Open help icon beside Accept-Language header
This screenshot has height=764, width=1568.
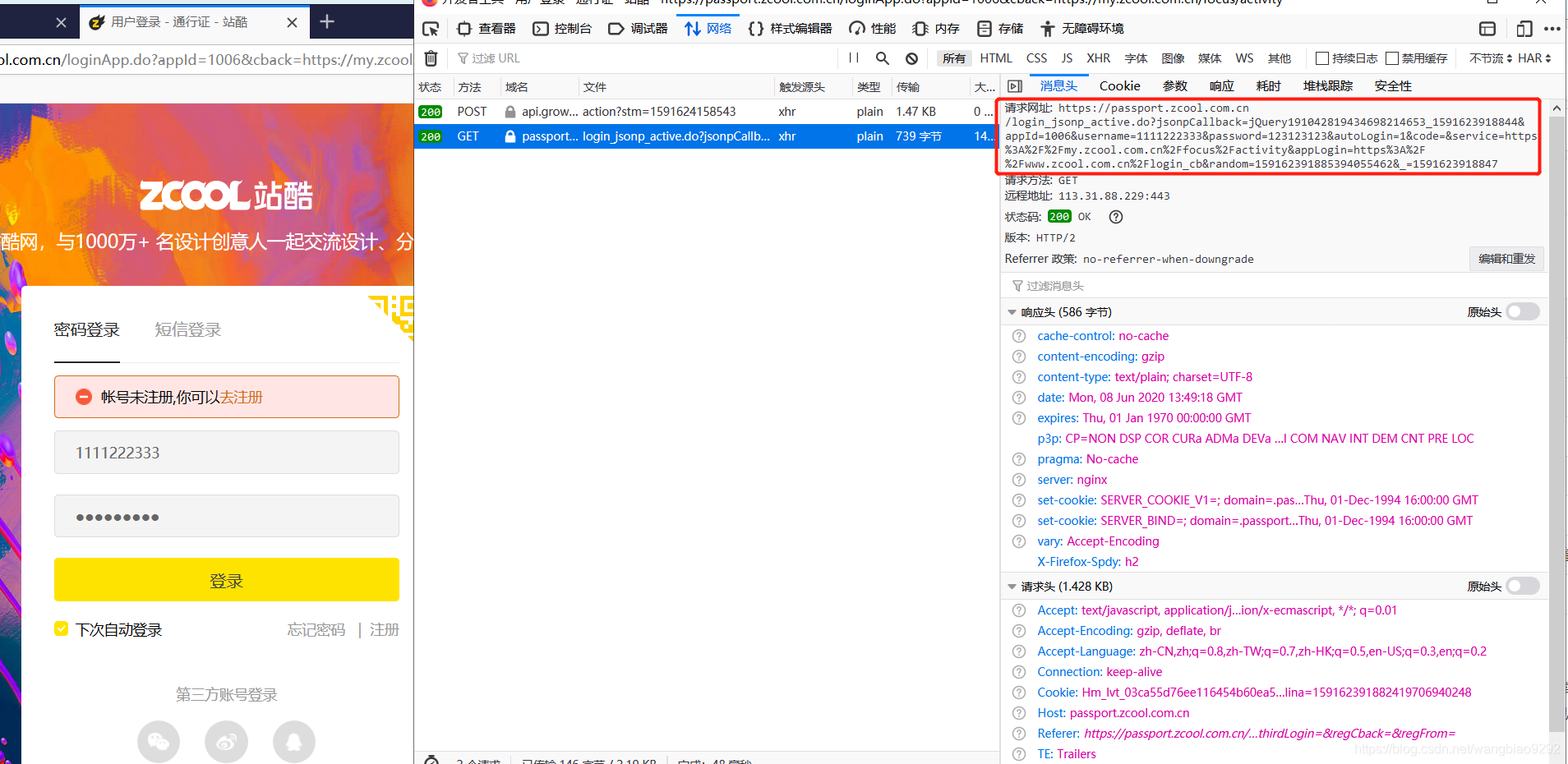coord(1019,651)
